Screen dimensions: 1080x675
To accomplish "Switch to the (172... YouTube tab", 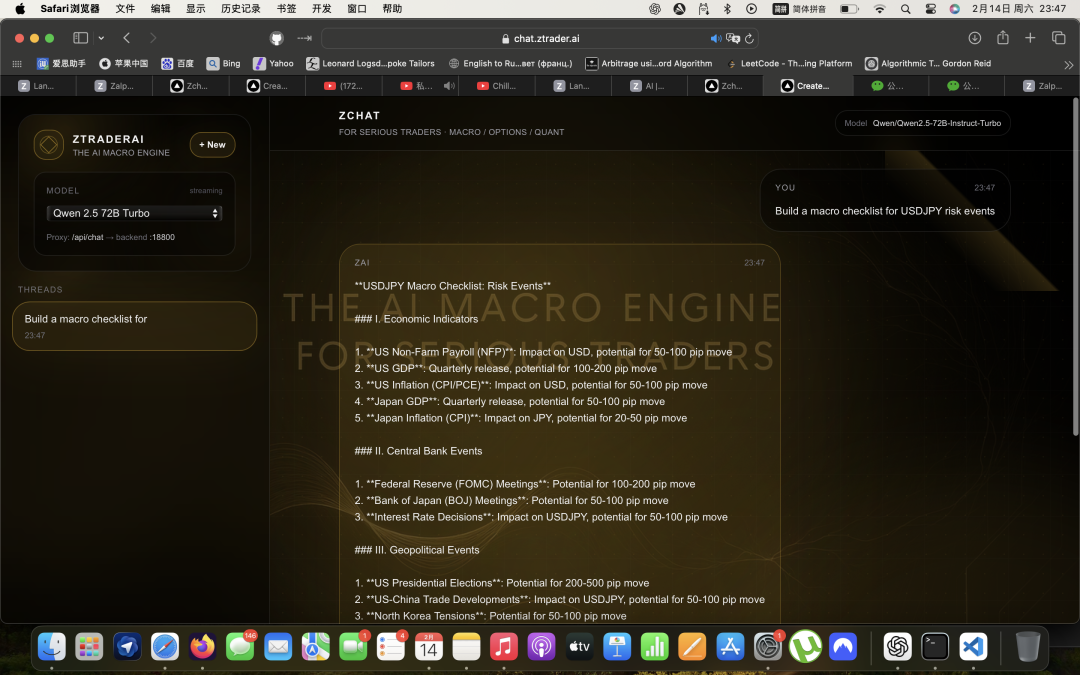I will click(x=344, y=86).
